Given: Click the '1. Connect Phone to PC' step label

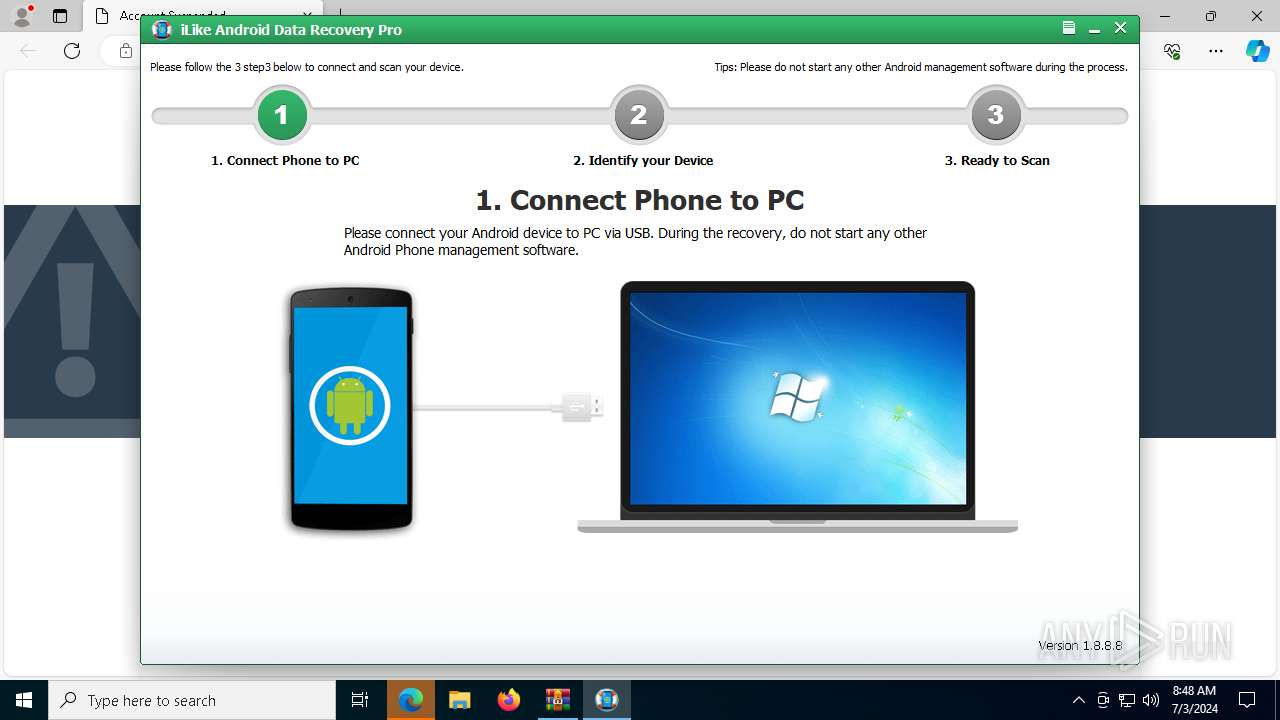Looking at the screenshot, I should 285,160.
